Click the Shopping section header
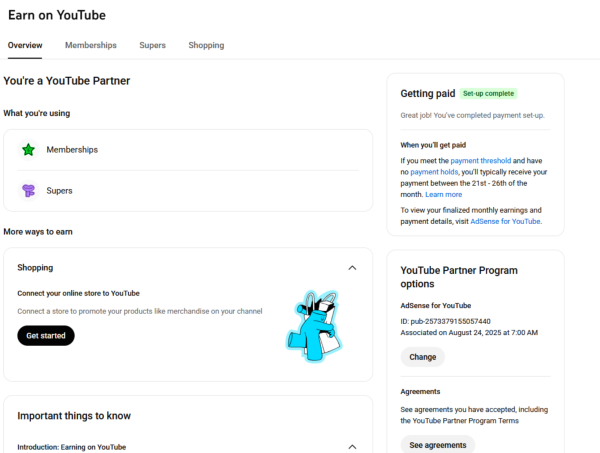Viewport: 600px width, 453px height. [36, 268]
